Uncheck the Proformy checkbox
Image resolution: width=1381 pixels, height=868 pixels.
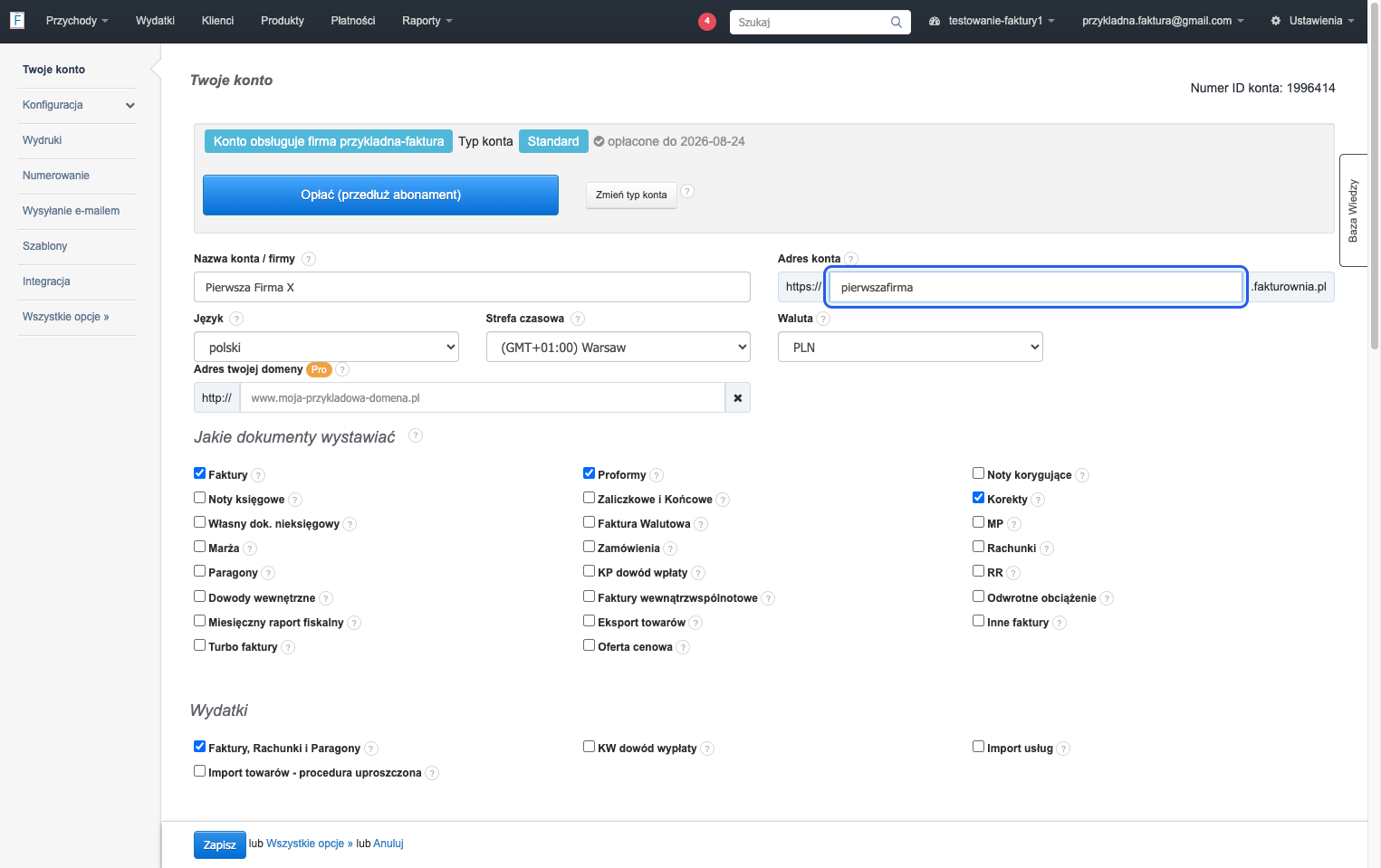589,473
